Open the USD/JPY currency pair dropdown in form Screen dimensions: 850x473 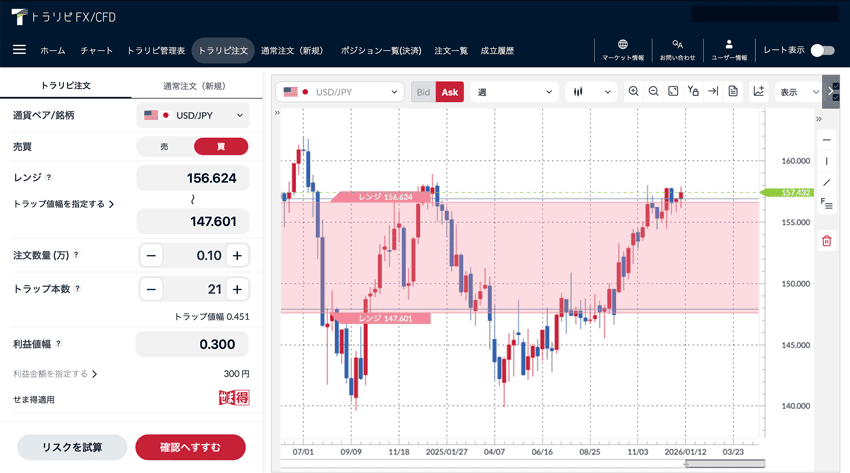[193, 116]
